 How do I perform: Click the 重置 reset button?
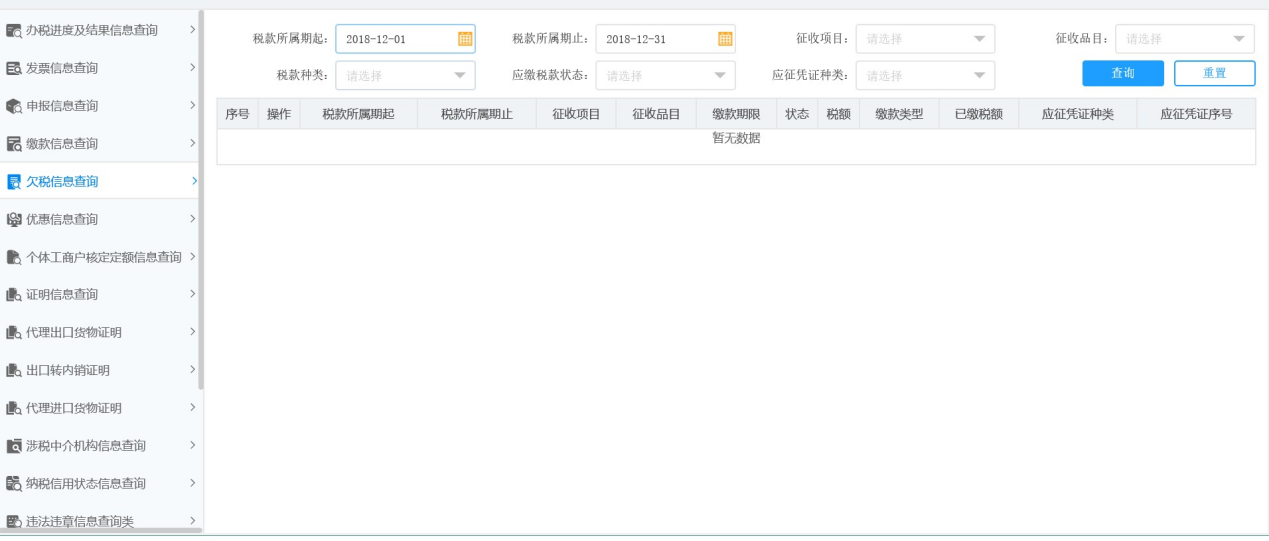1214,74
